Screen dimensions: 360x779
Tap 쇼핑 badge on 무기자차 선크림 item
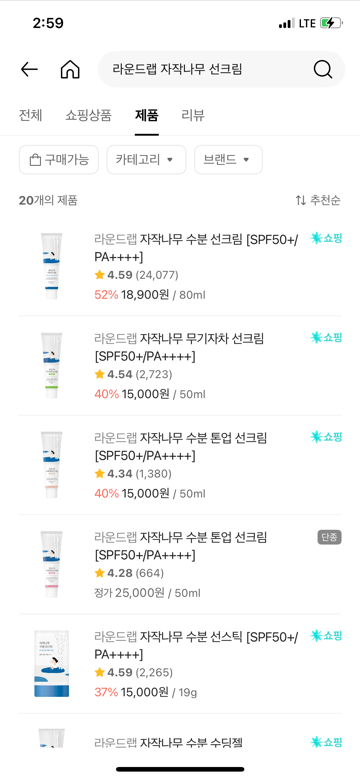pos(326,338)
